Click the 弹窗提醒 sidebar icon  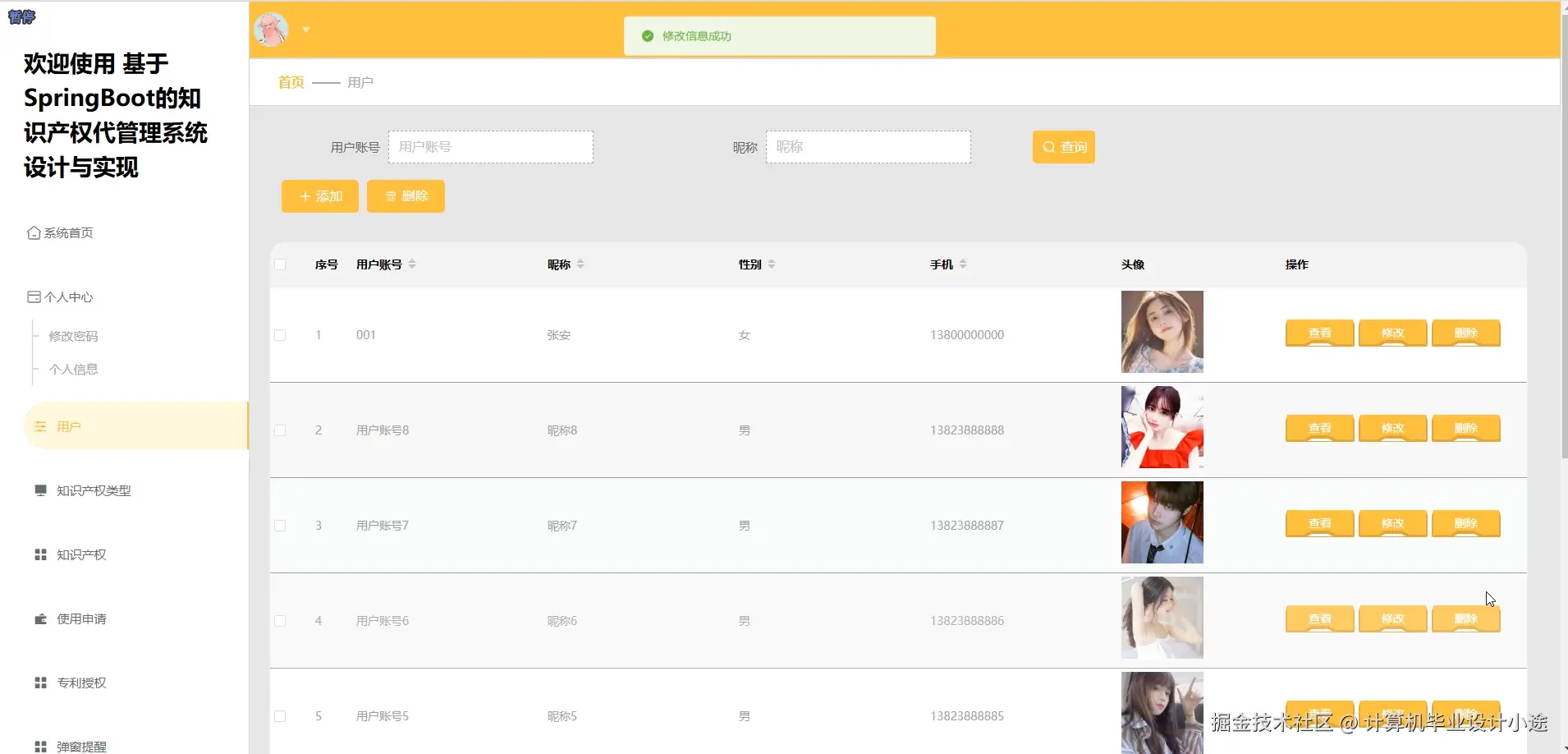[x=40, y=747]
